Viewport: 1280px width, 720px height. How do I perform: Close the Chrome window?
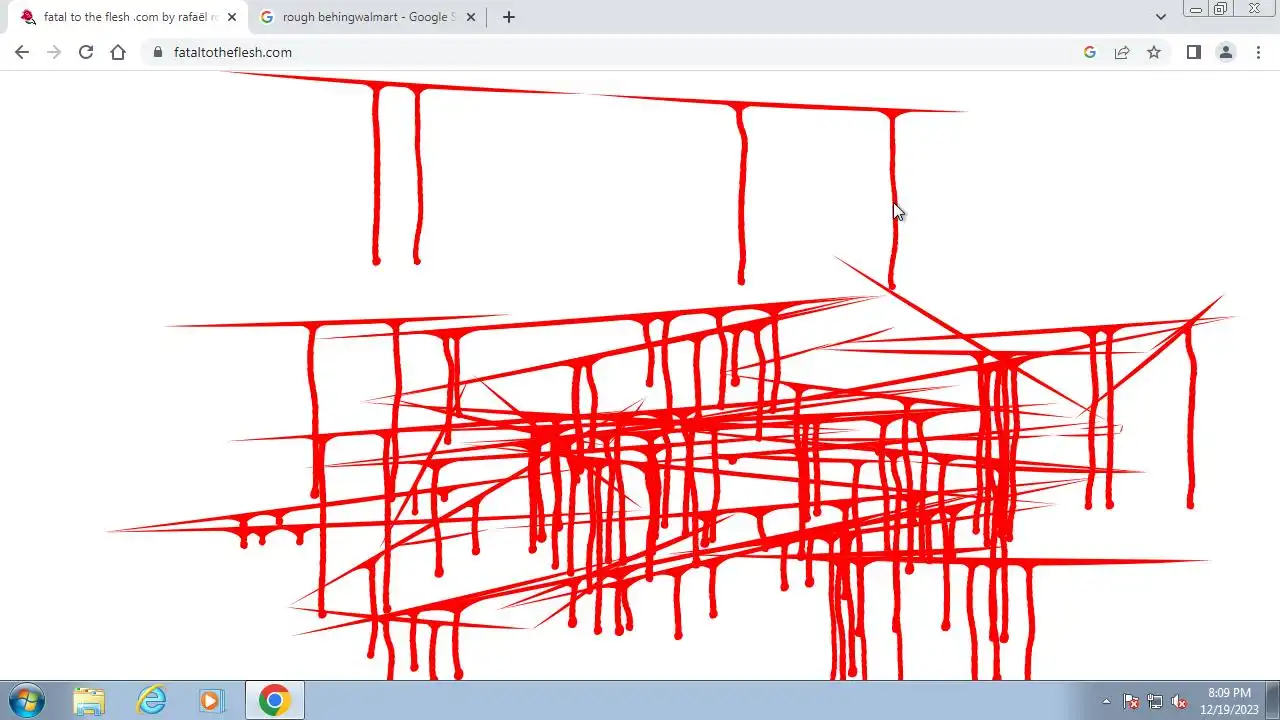coord(1254,9)
